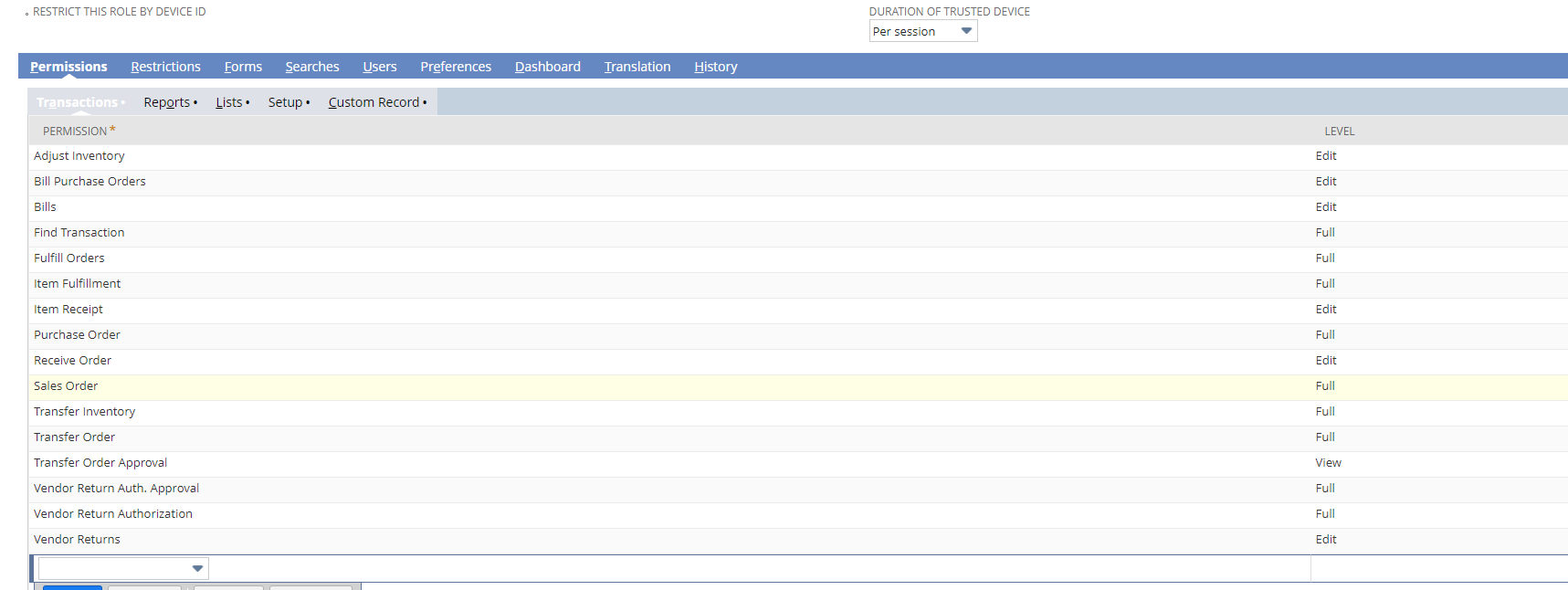Select the Vendor Return Auth. Approval row
Screen dimensions: 1568x590
coord(798,489)
